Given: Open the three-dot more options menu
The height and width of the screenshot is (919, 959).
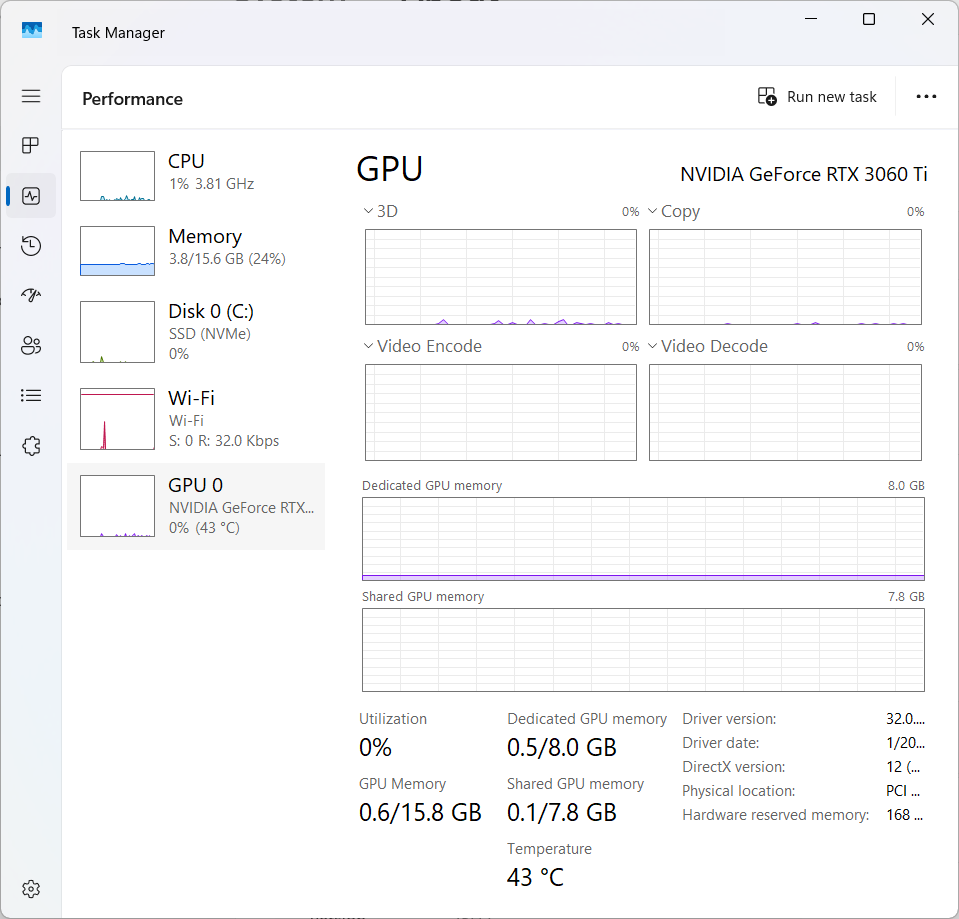Looking at the screenshot, I should coord(926,97).
